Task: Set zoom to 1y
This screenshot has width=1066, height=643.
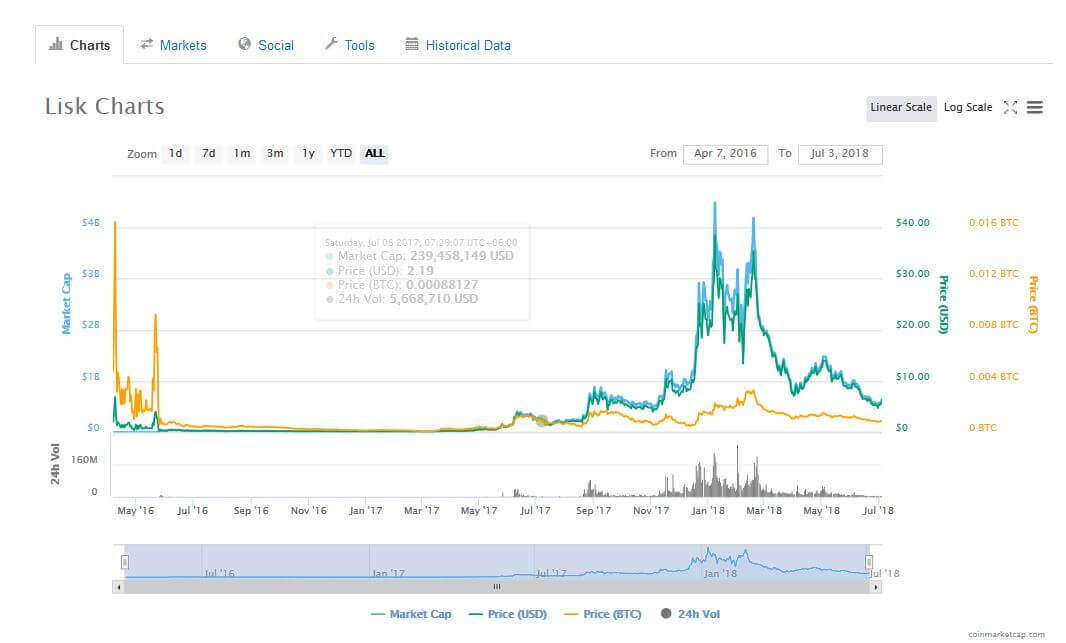Action: point(309,154)
